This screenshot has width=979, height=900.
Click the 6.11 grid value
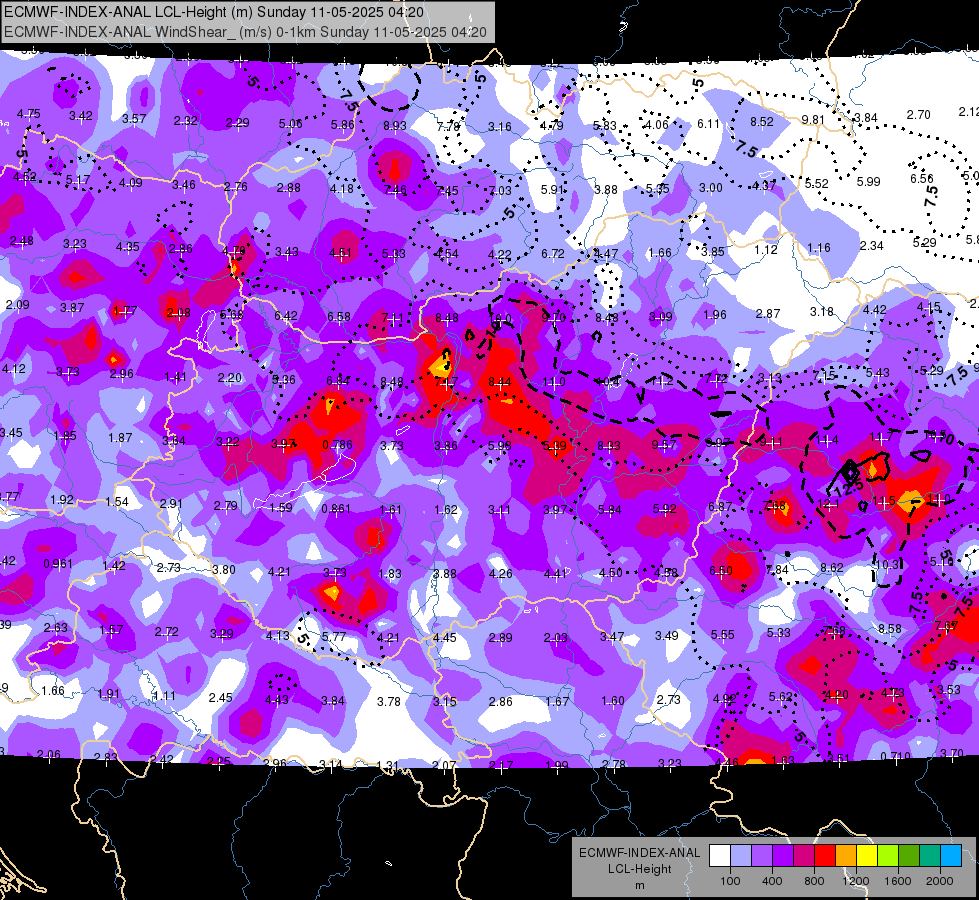point(708,124)
